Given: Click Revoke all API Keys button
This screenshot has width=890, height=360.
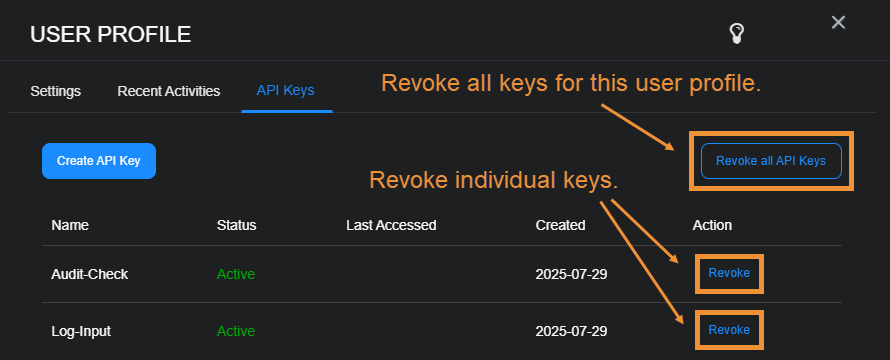Looking at the screenshot, I should click(x=771, y=161).
